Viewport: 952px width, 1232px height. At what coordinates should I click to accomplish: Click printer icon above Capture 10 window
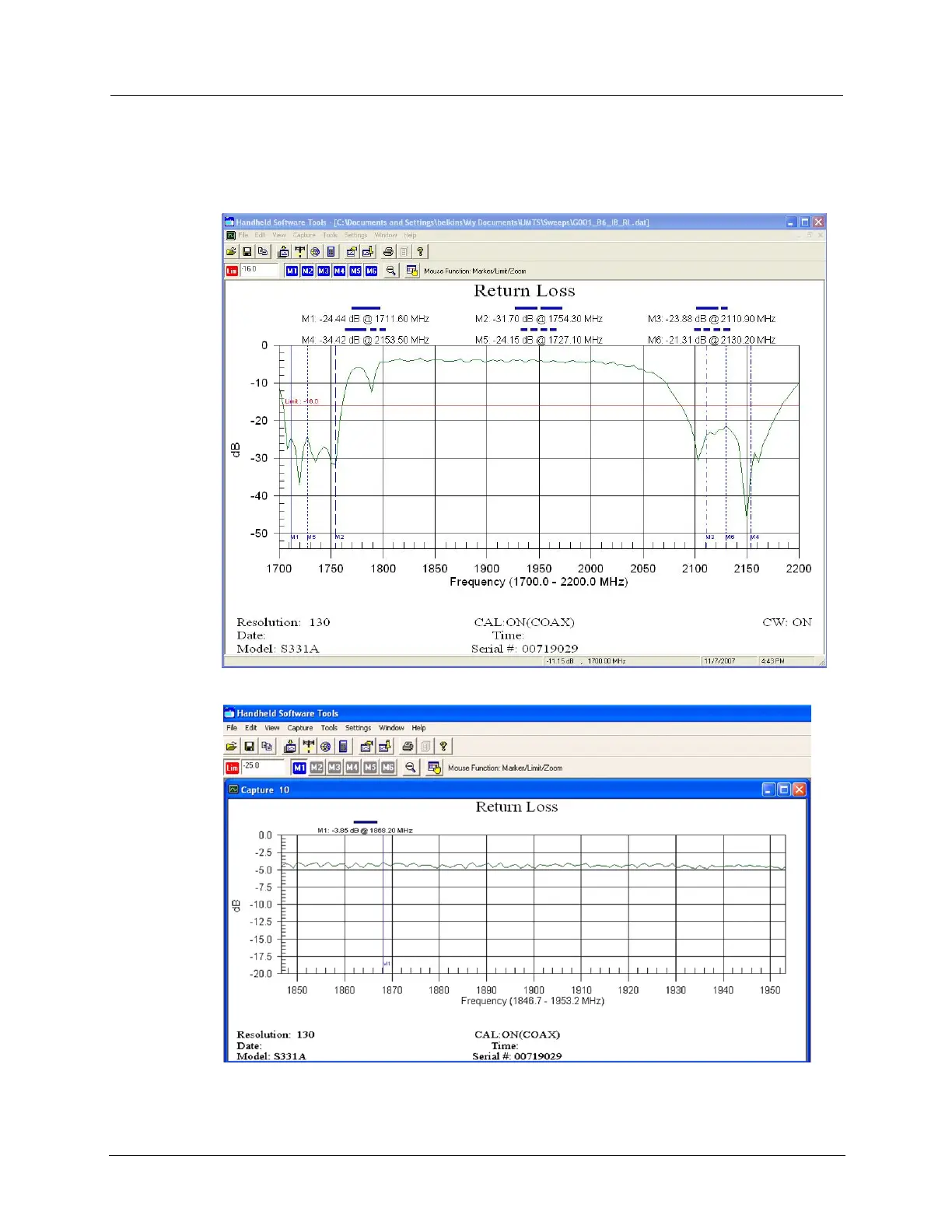pyautogui.click(x=408, y=747)
